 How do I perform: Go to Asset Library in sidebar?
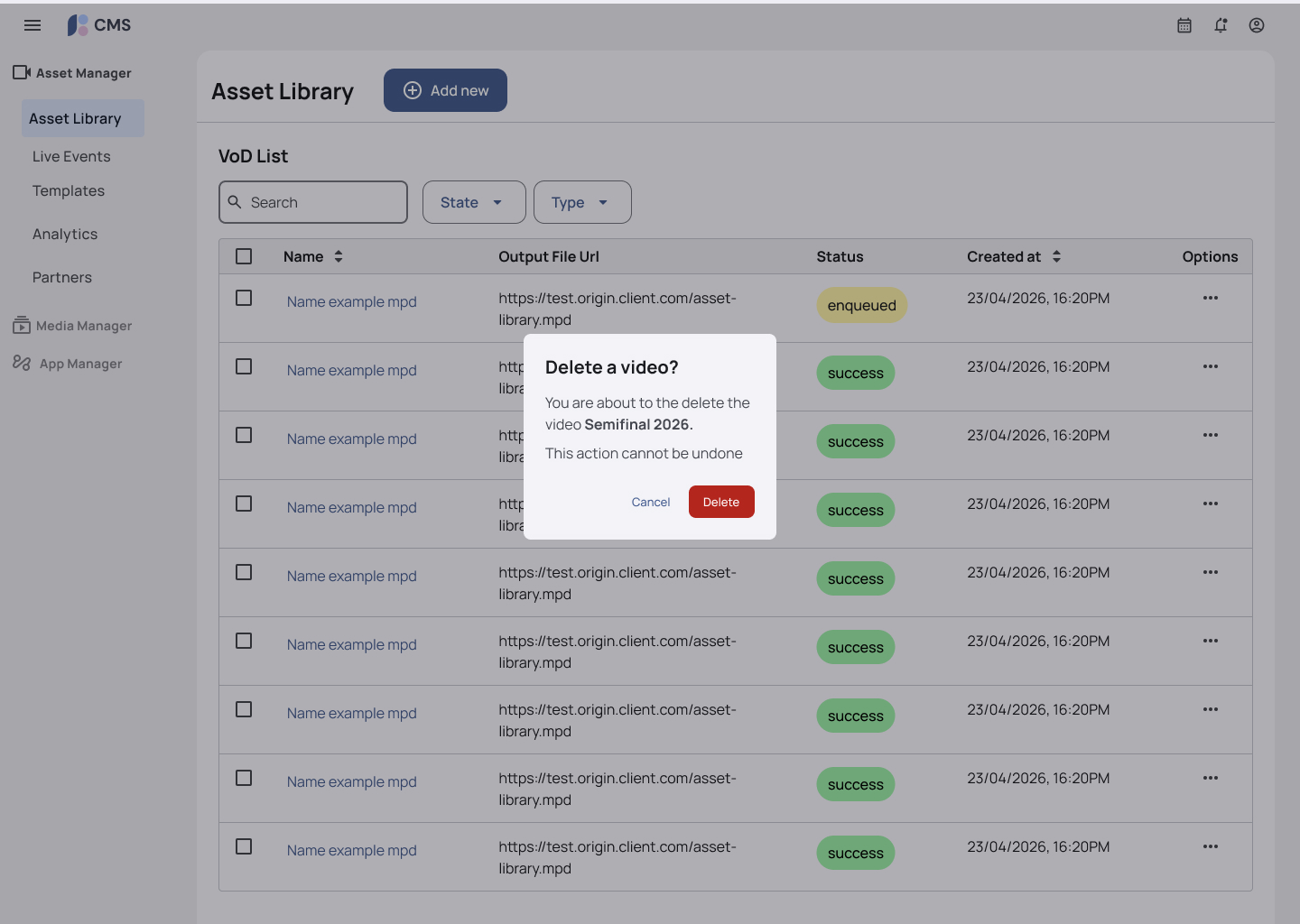click(83, 118)
